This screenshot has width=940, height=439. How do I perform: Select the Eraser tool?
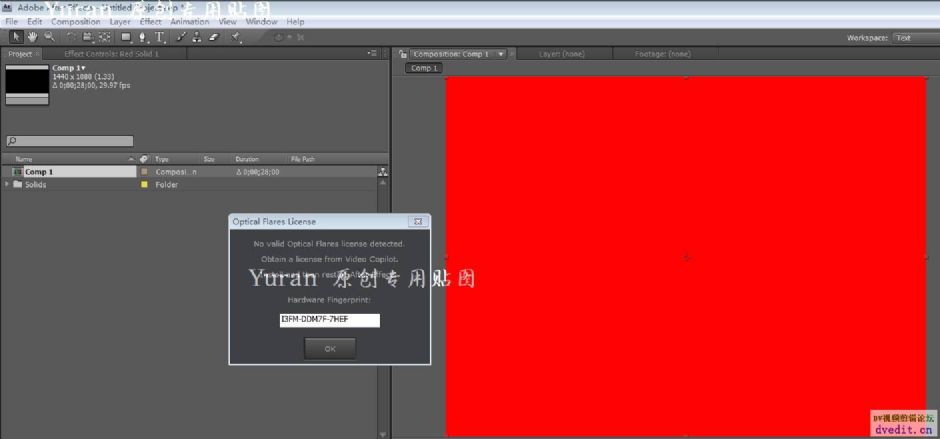(214, 37)
